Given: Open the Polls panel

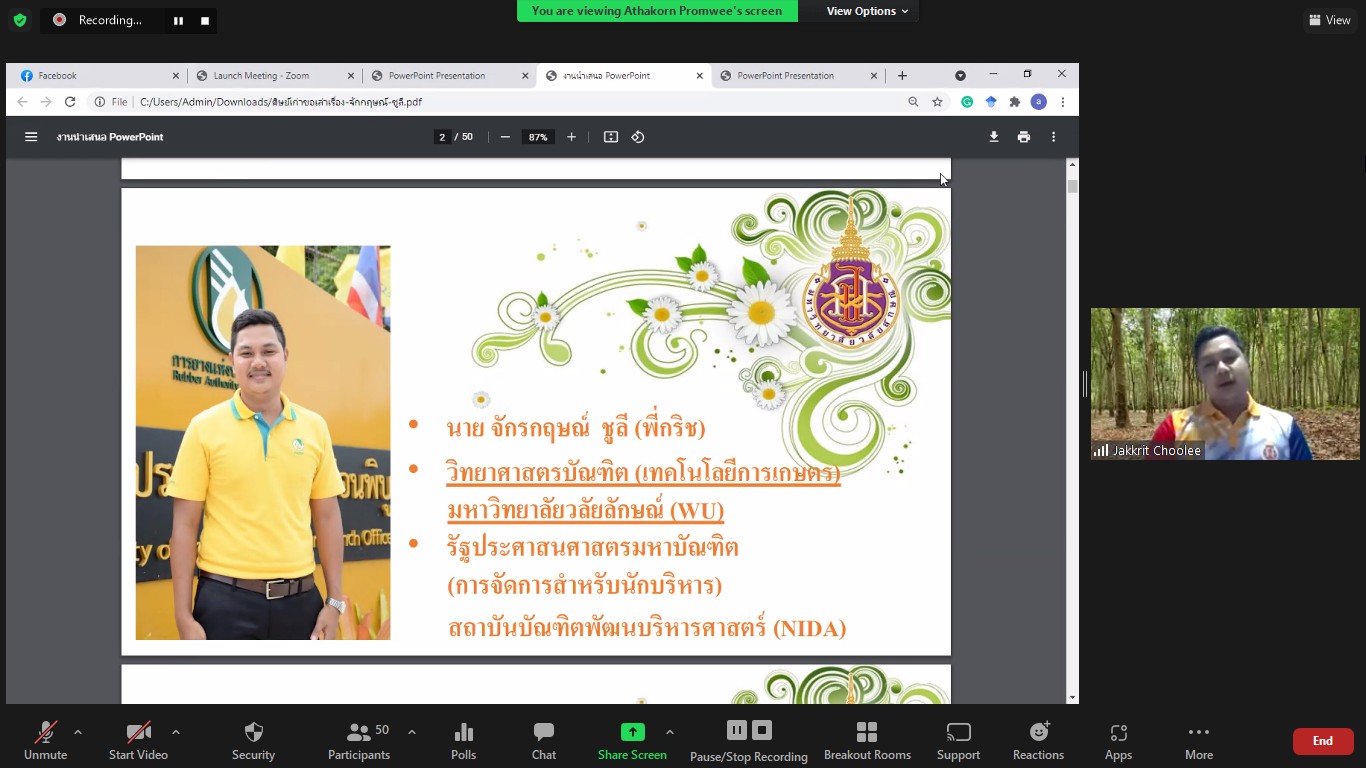Looking at the screenshot, I should pyautogui.click(x=463, y=741).
